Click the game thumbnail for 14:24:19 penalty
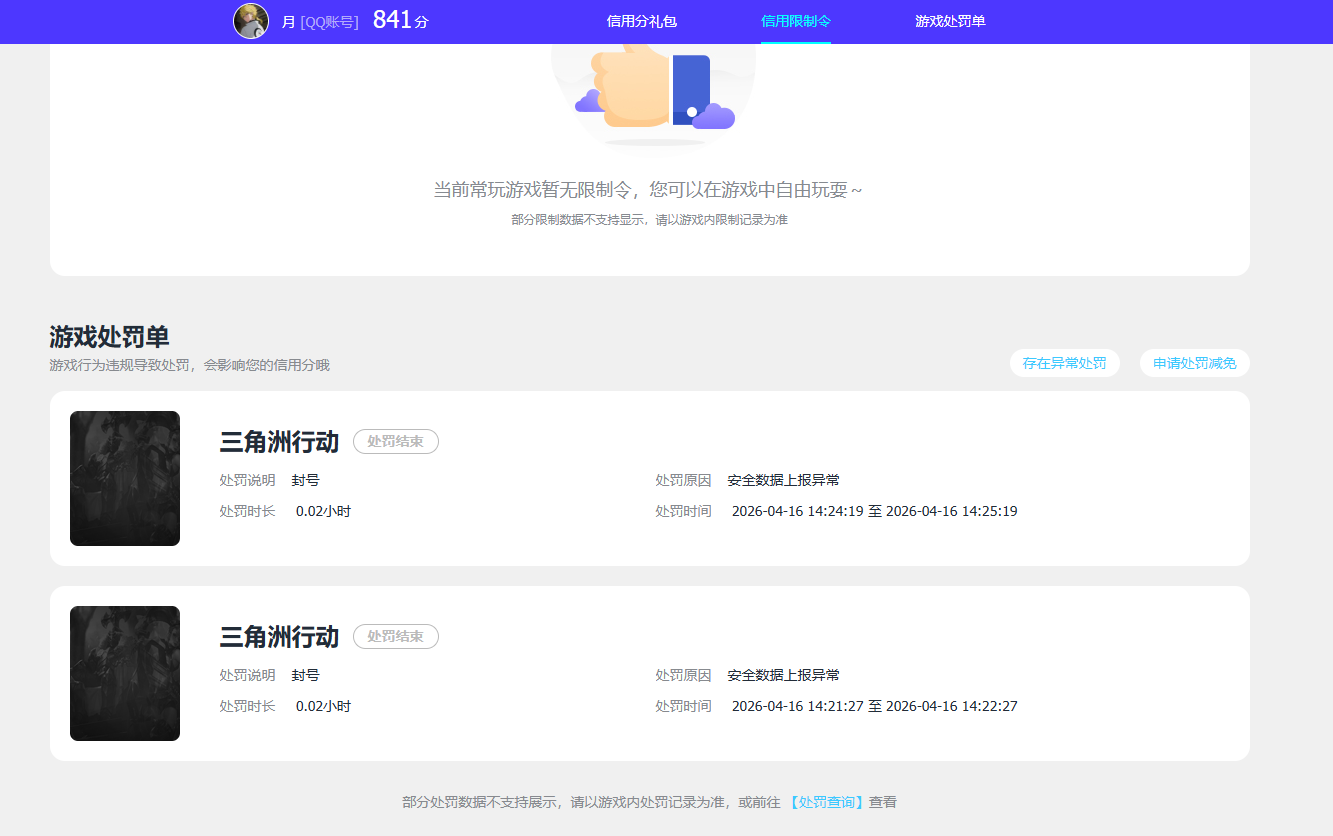Image resolution: width=1333 pixels, height=836 pixels. pyautogui.click(x=125, y=478)
